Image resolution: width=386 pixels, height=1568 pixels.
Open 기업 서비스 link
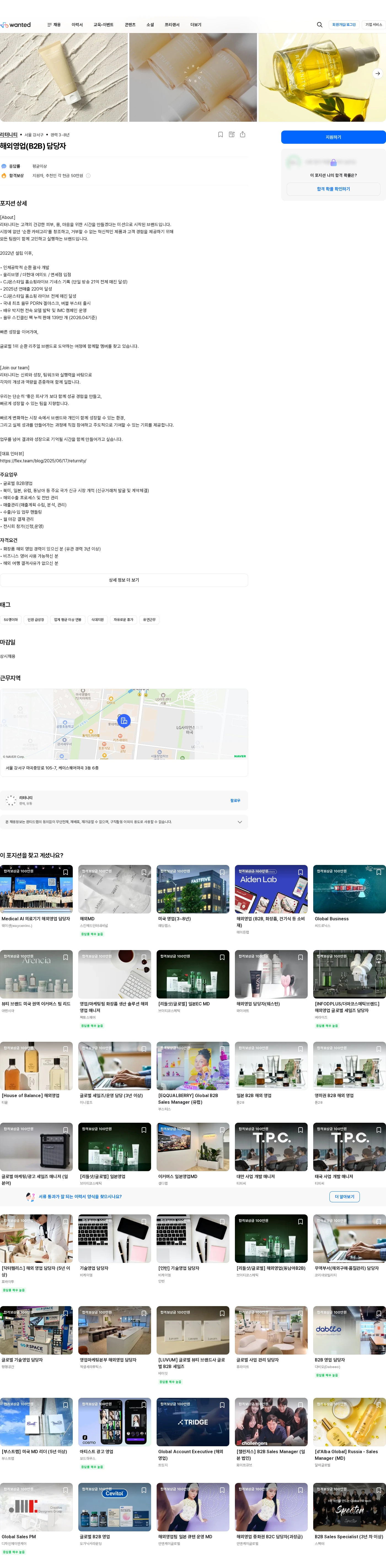pos(373,25)
